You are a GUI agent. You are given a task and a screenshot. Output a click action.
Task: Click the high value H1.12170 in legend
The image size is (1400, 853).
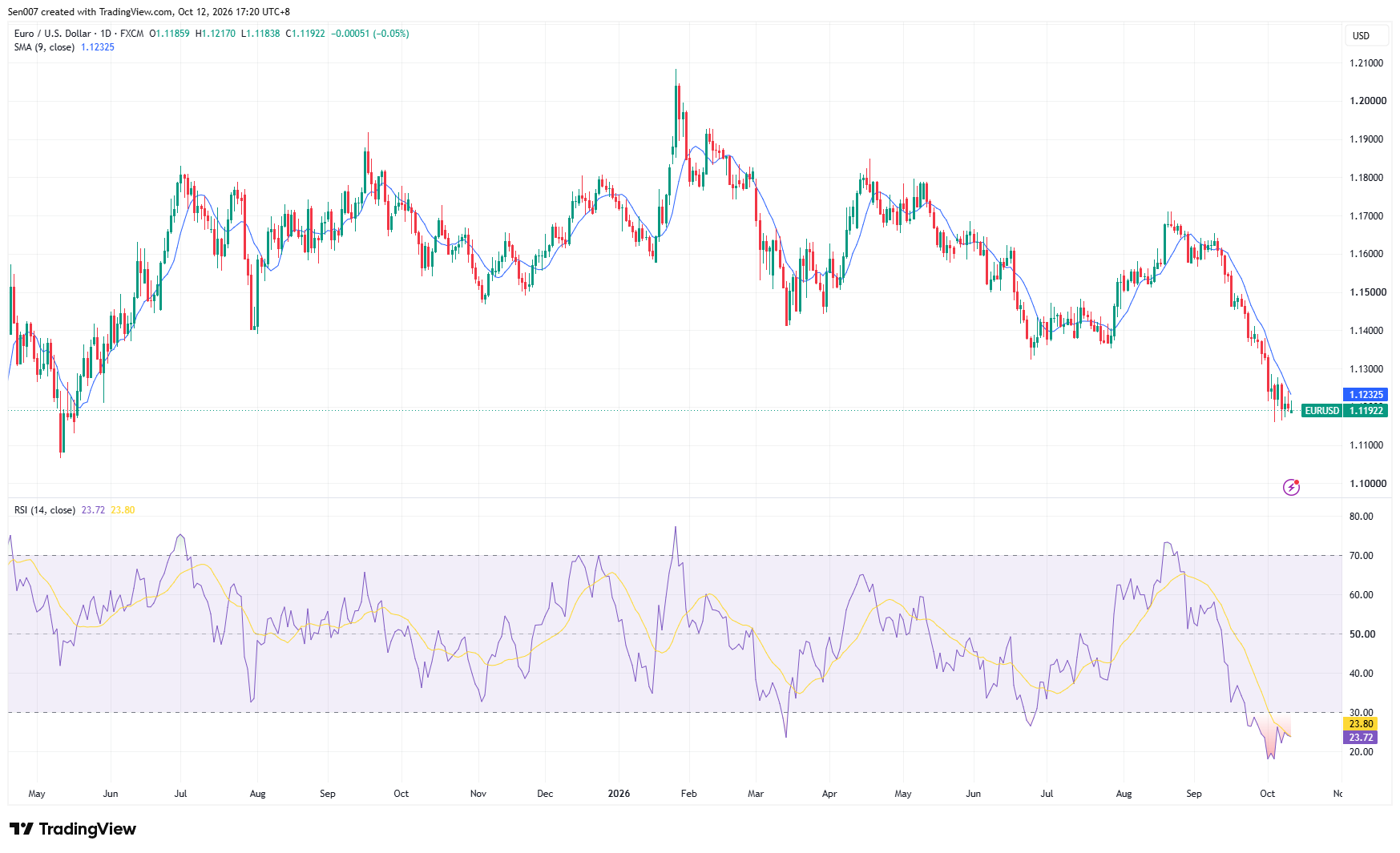click(x=216, y=34)
